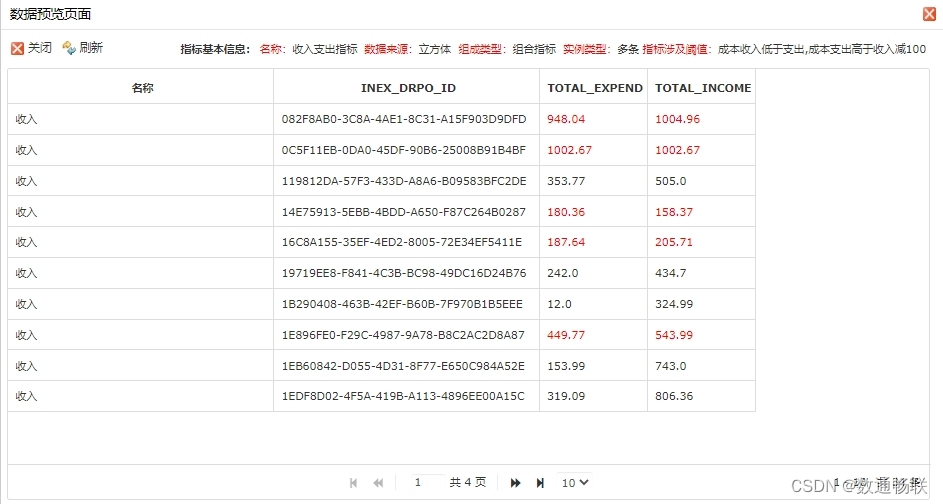Click 收入 in row with income 743.0
Image resolution: width=943 pixels, height=504 pixels.
[x=26, y=366]
